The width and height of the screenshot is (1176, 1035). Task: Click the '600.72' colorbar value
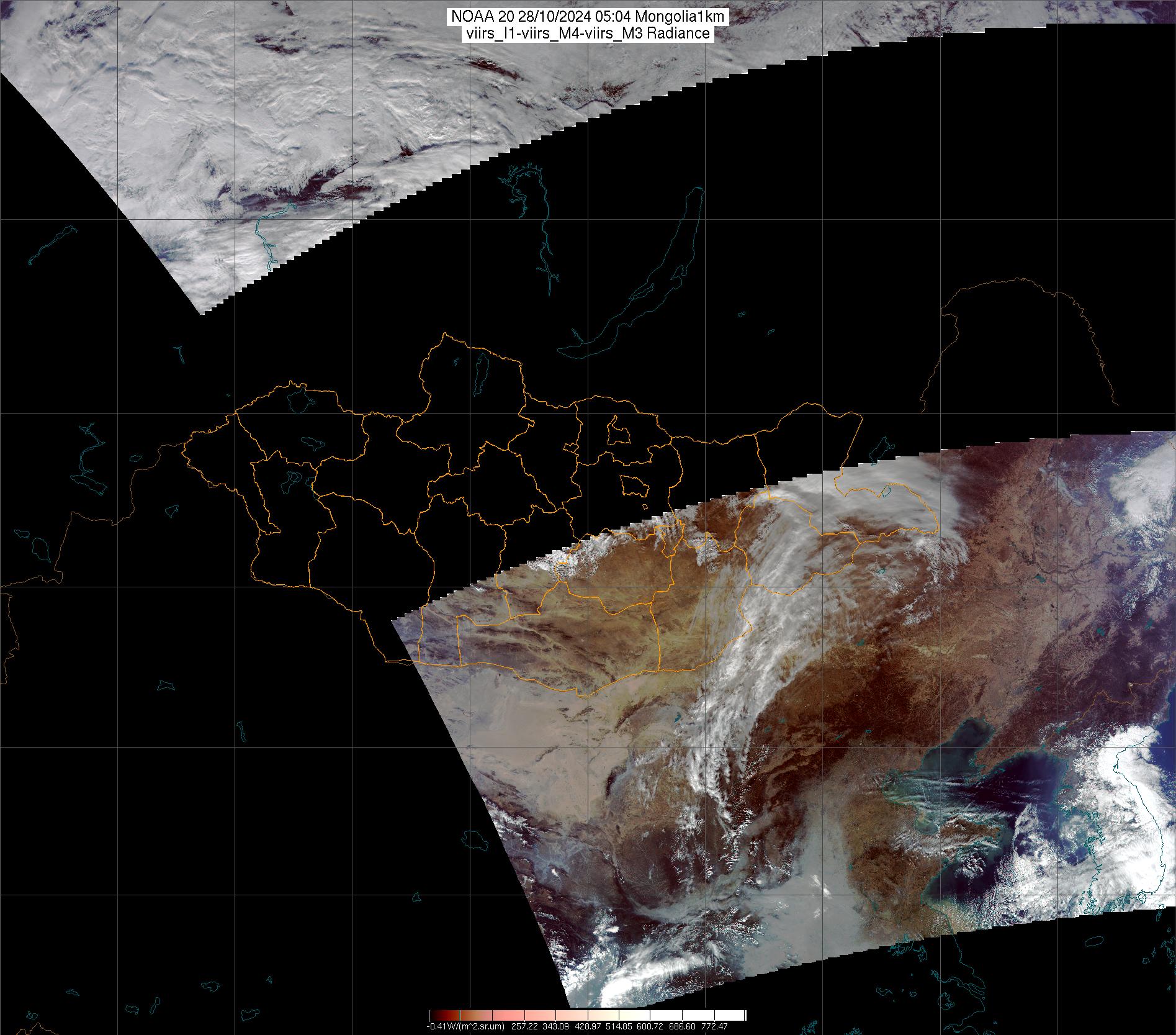(x=650, y=1026)
